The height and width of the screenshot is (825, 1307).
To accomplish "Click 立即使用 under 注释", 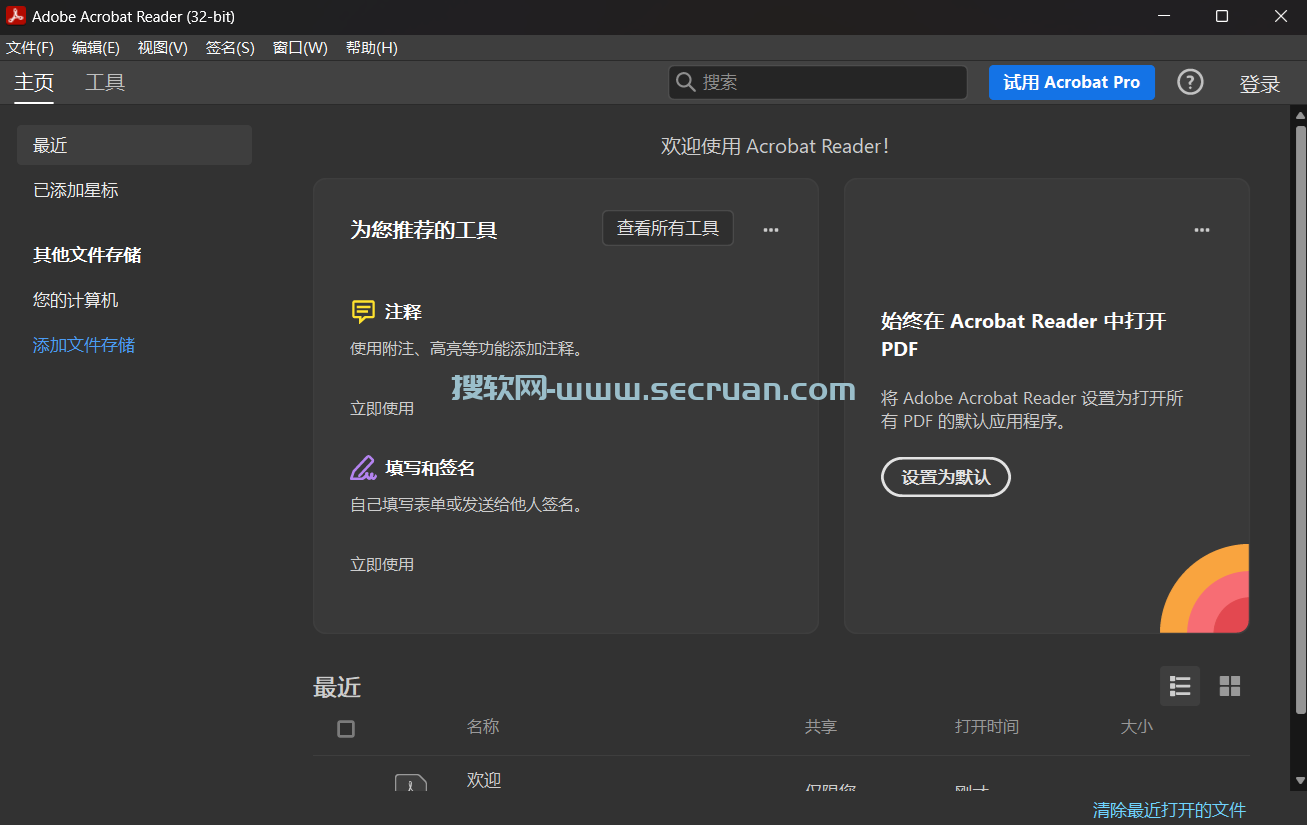I will (x=382, y=408).
